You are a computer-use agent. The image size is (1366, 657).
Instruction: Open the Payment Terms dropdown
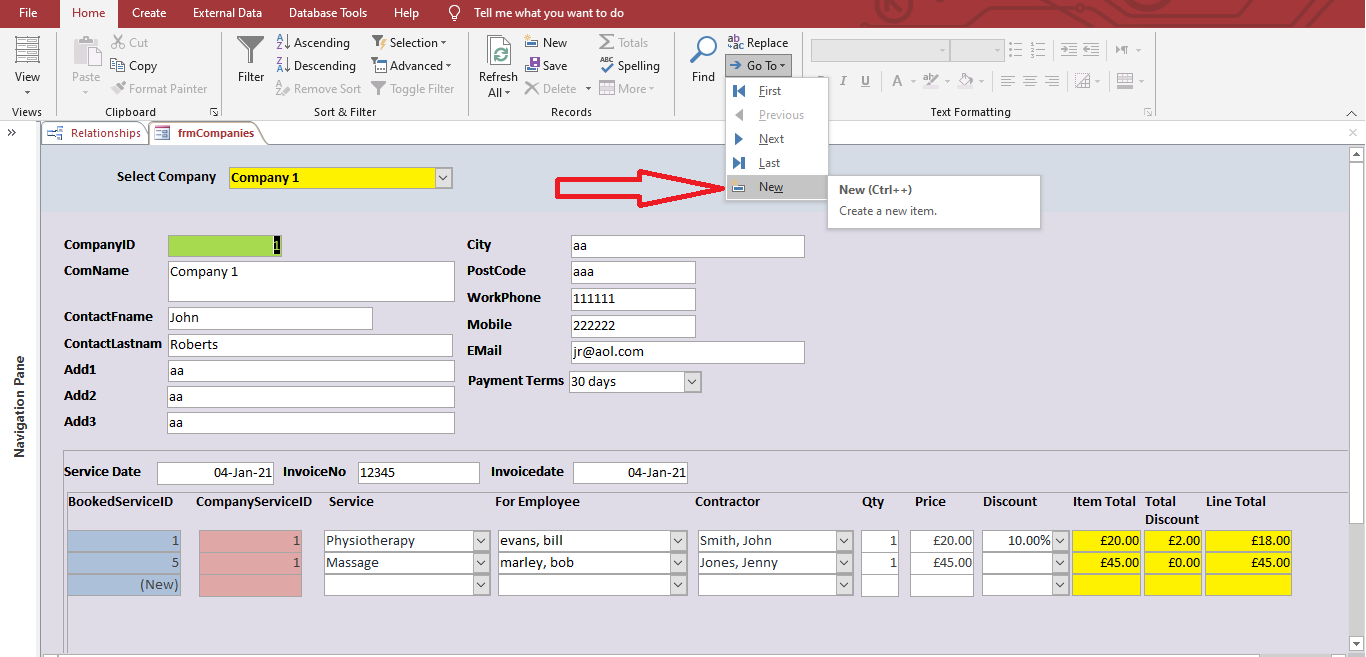(692, 382)
